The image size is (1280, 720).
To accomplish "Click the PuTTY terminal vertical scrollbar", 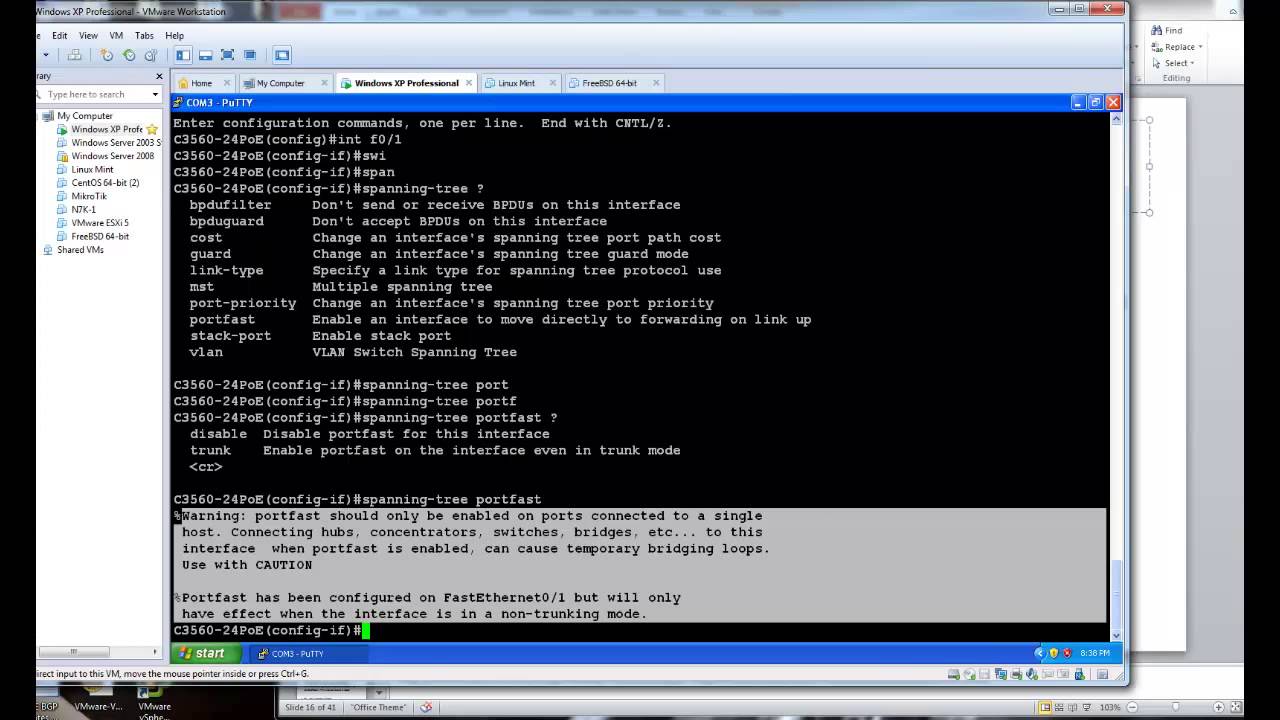I will (1115, 377).
